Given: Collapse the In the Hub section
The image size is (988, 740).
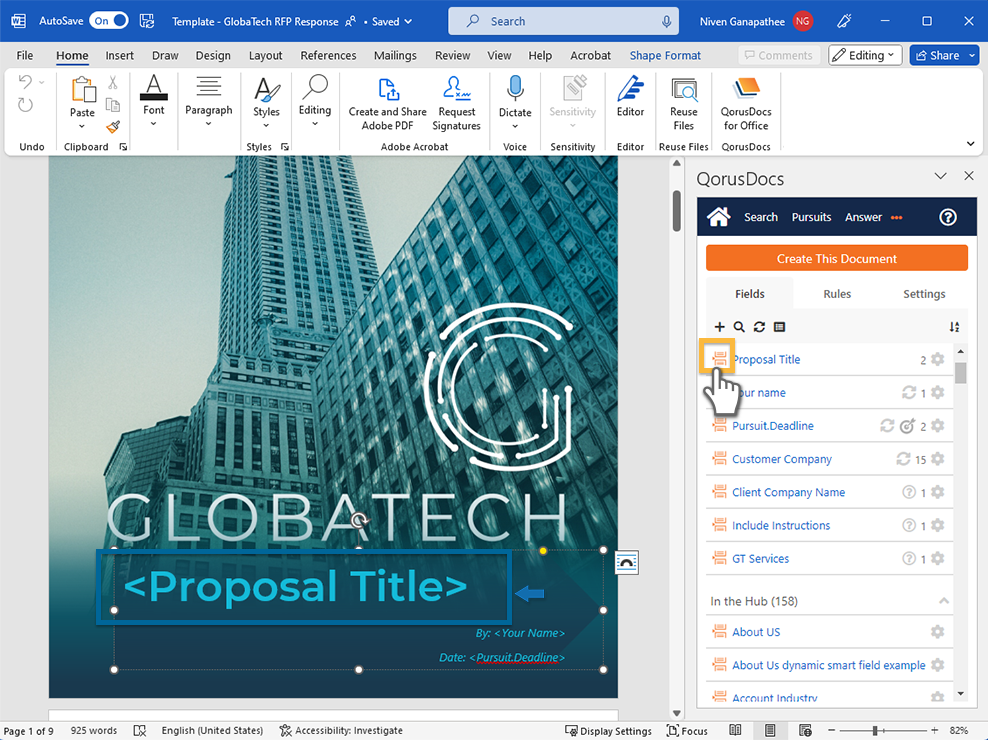Looking at the screenshot, I should [x=943, y=601].
